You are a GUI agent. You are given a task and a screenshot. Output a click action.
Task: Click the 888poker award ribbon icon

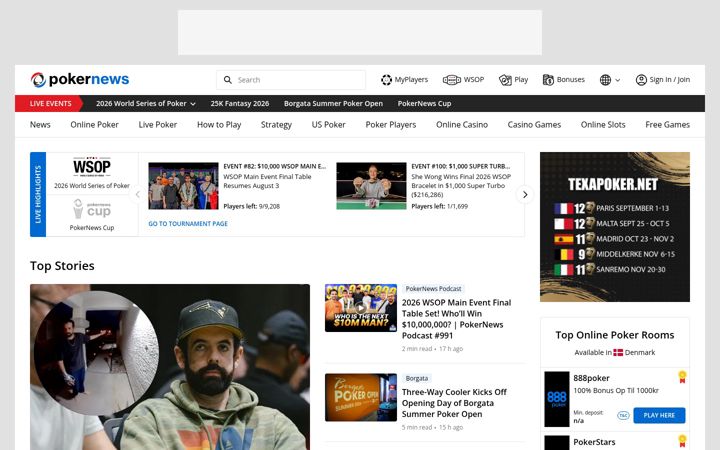pyautogui.click(x=682, y=377)
